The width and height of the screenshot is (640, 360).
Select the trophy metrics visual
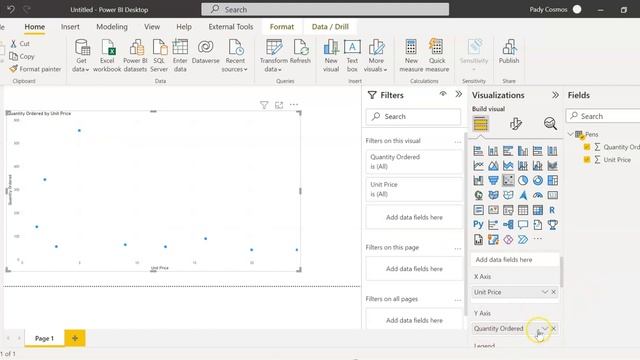(552, 224)
